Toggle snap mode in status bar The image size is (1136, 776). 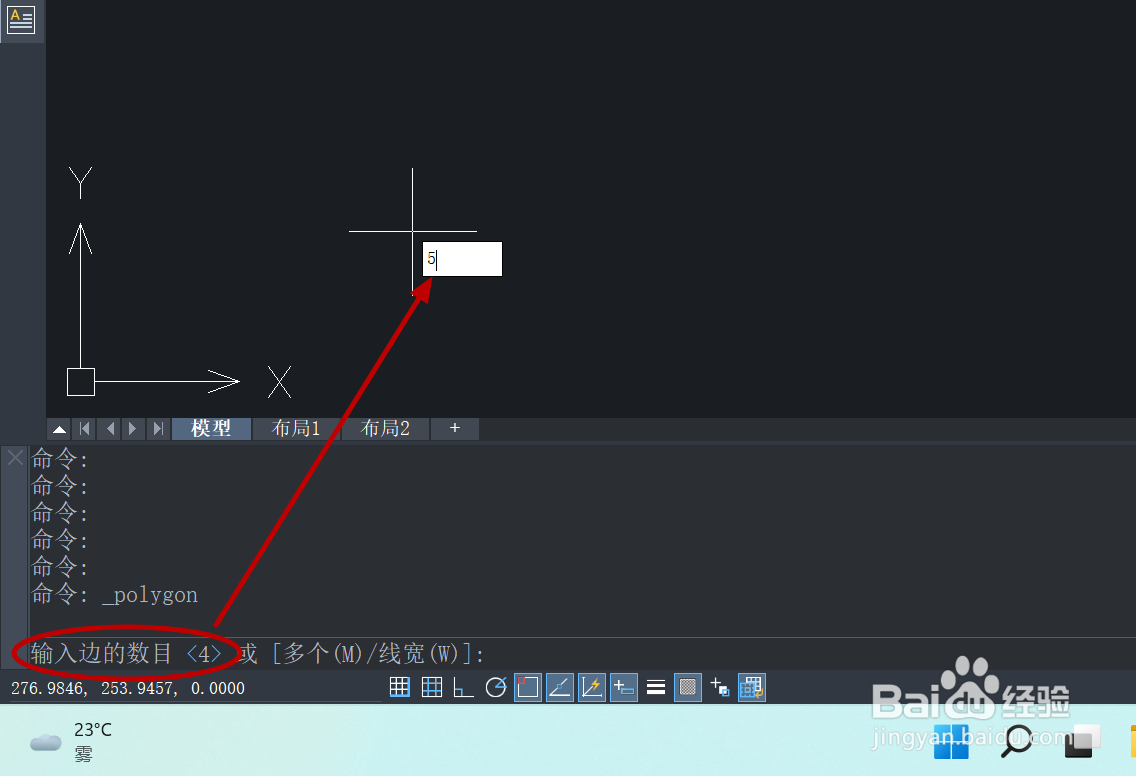pos(400,687)
